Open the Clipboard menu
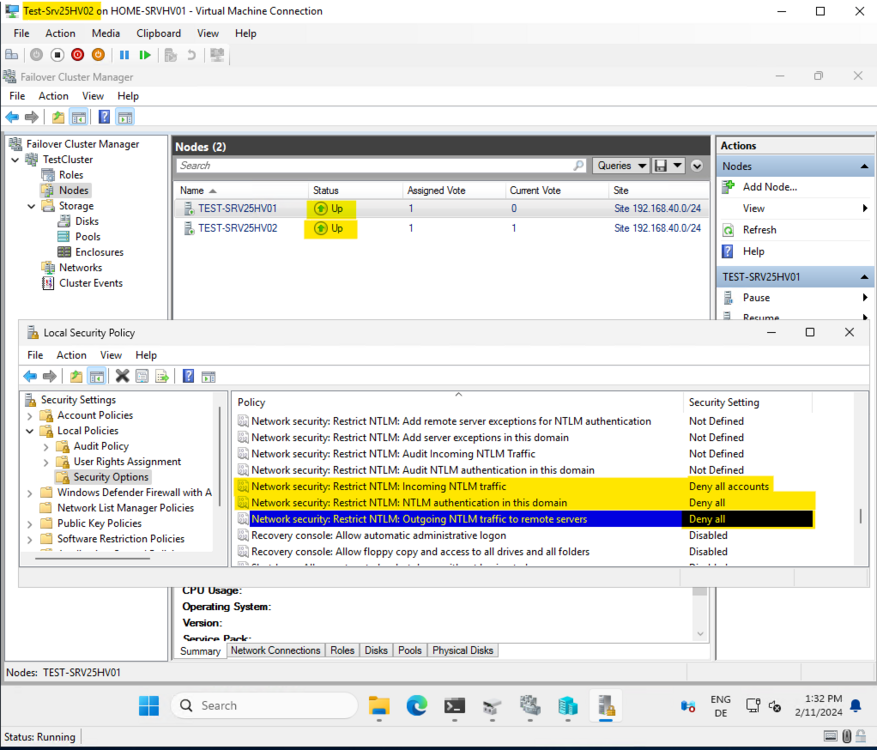877x750 pixels. [158, 33]
